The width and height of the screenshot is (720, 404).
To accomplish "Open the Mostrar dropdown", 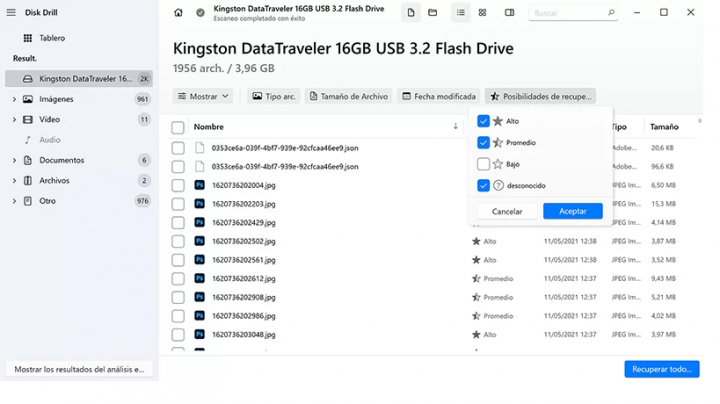I will pyautogui.click(x=203, y=96).
